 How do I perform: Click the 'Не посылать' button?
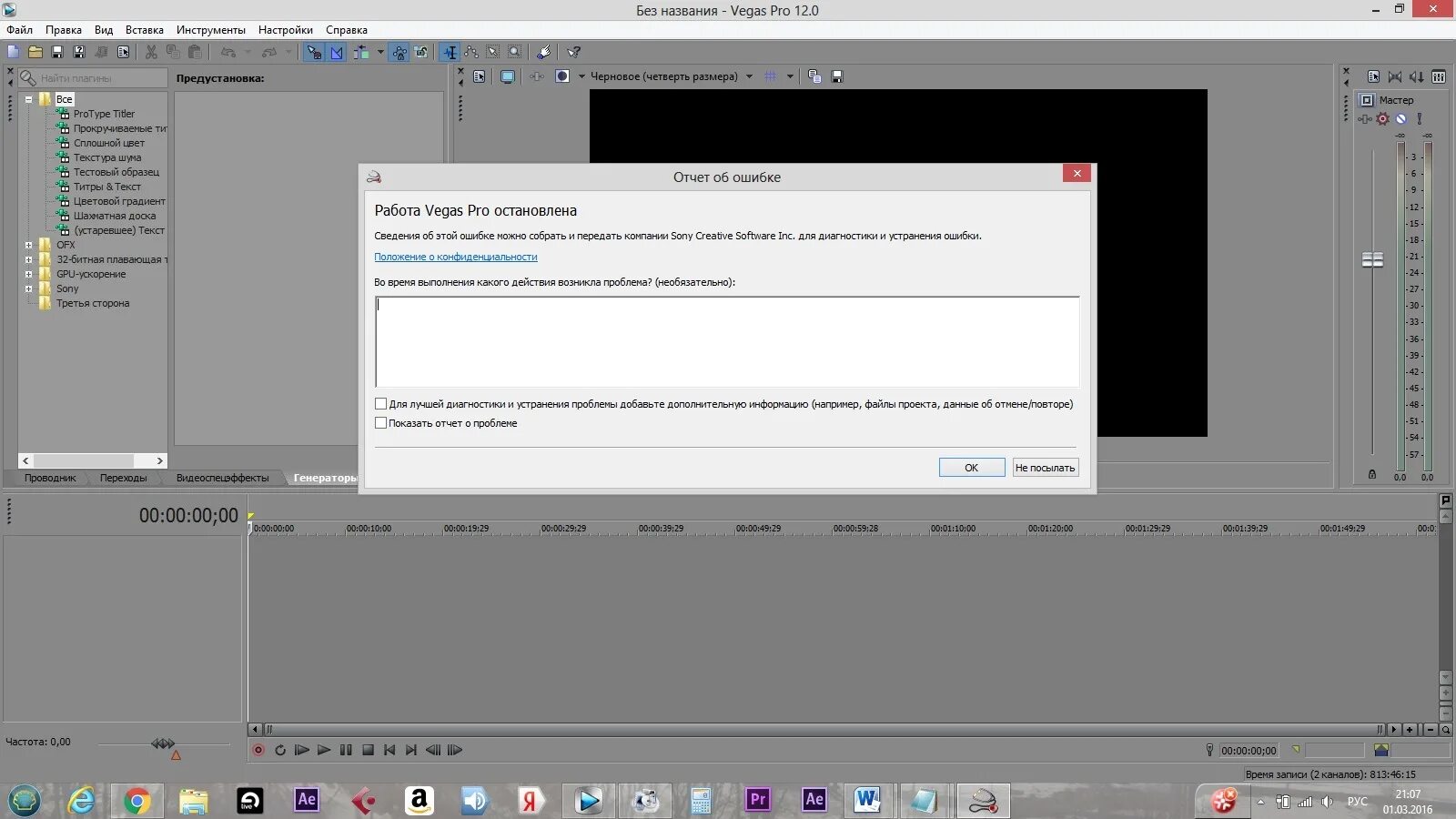(x=1046, y=468)
